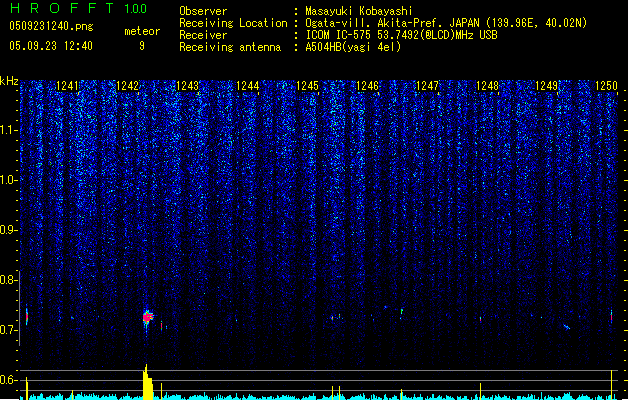
Task: Click the 0.6 kHz axis label
Action: pos(8,380)
